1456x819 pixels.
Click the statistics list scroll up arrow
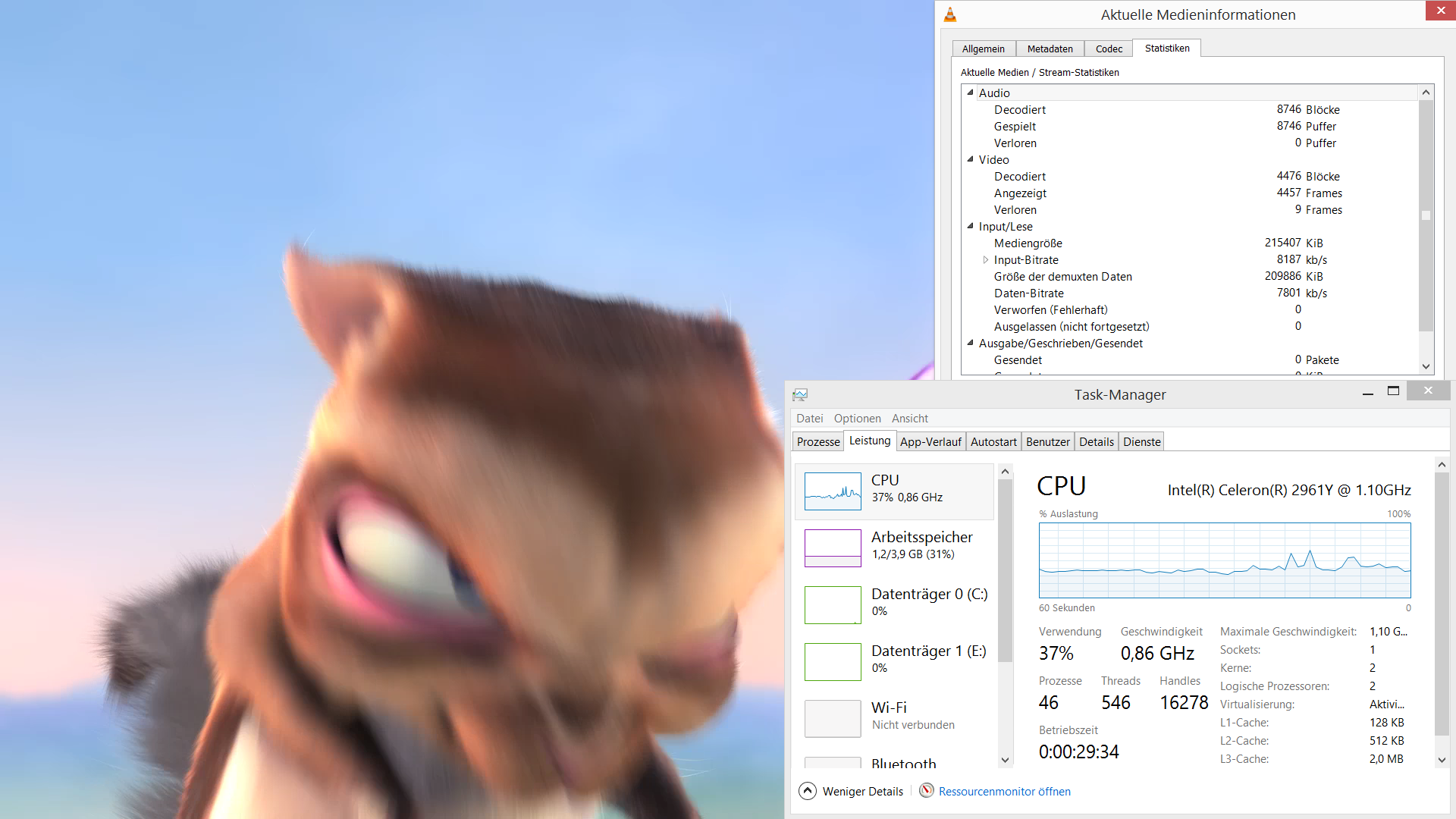1426,93
